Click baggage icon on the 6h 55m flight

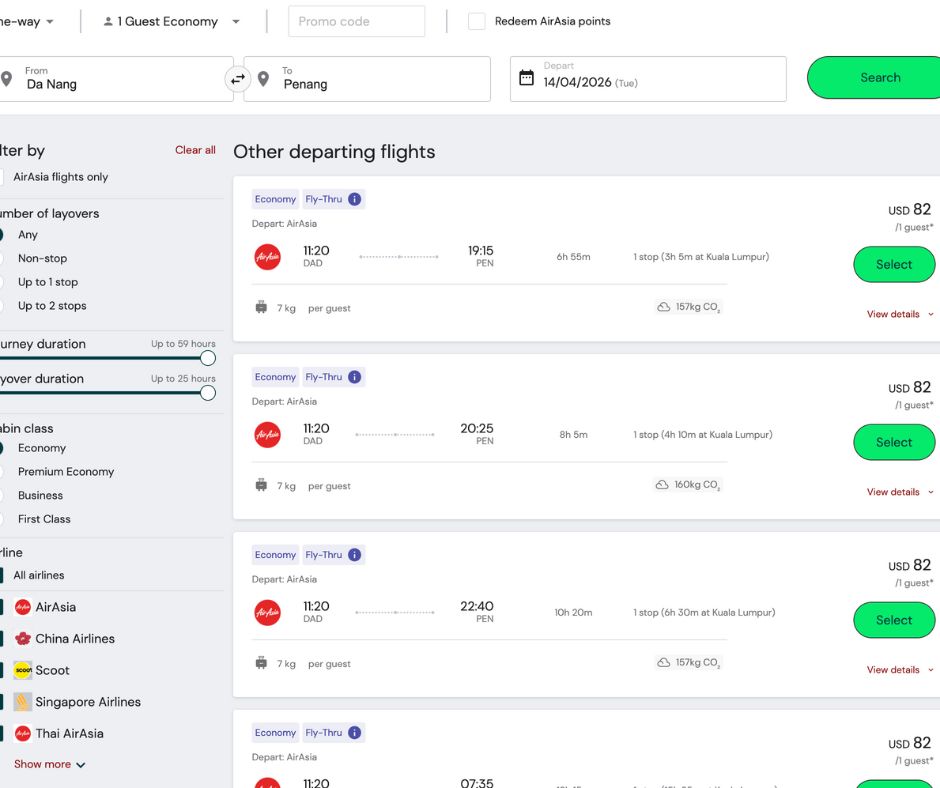pyautogui.click(x=261, y=307)
